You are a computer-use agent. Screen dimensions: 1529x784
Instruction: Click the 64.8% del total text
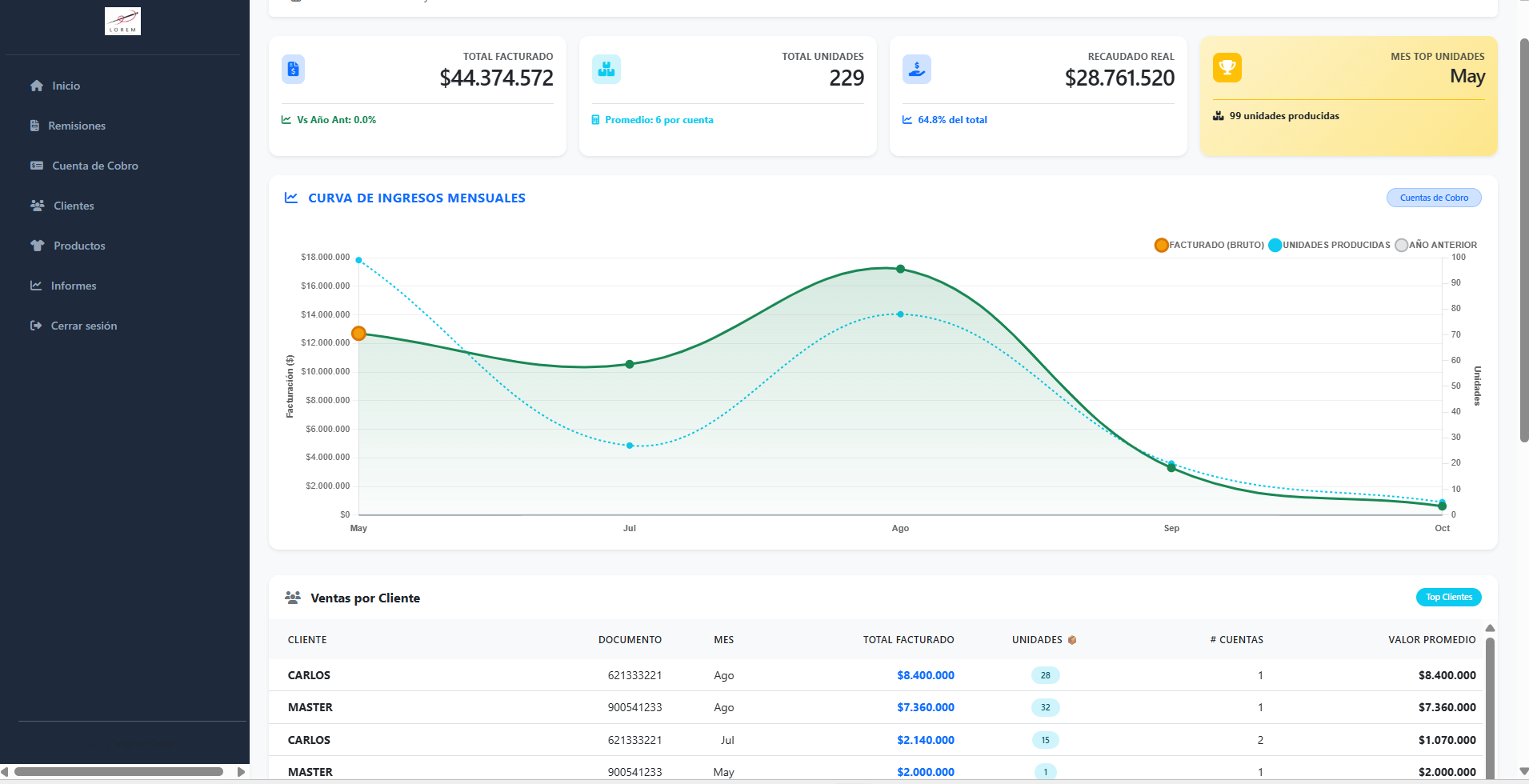tap(952, 120)
